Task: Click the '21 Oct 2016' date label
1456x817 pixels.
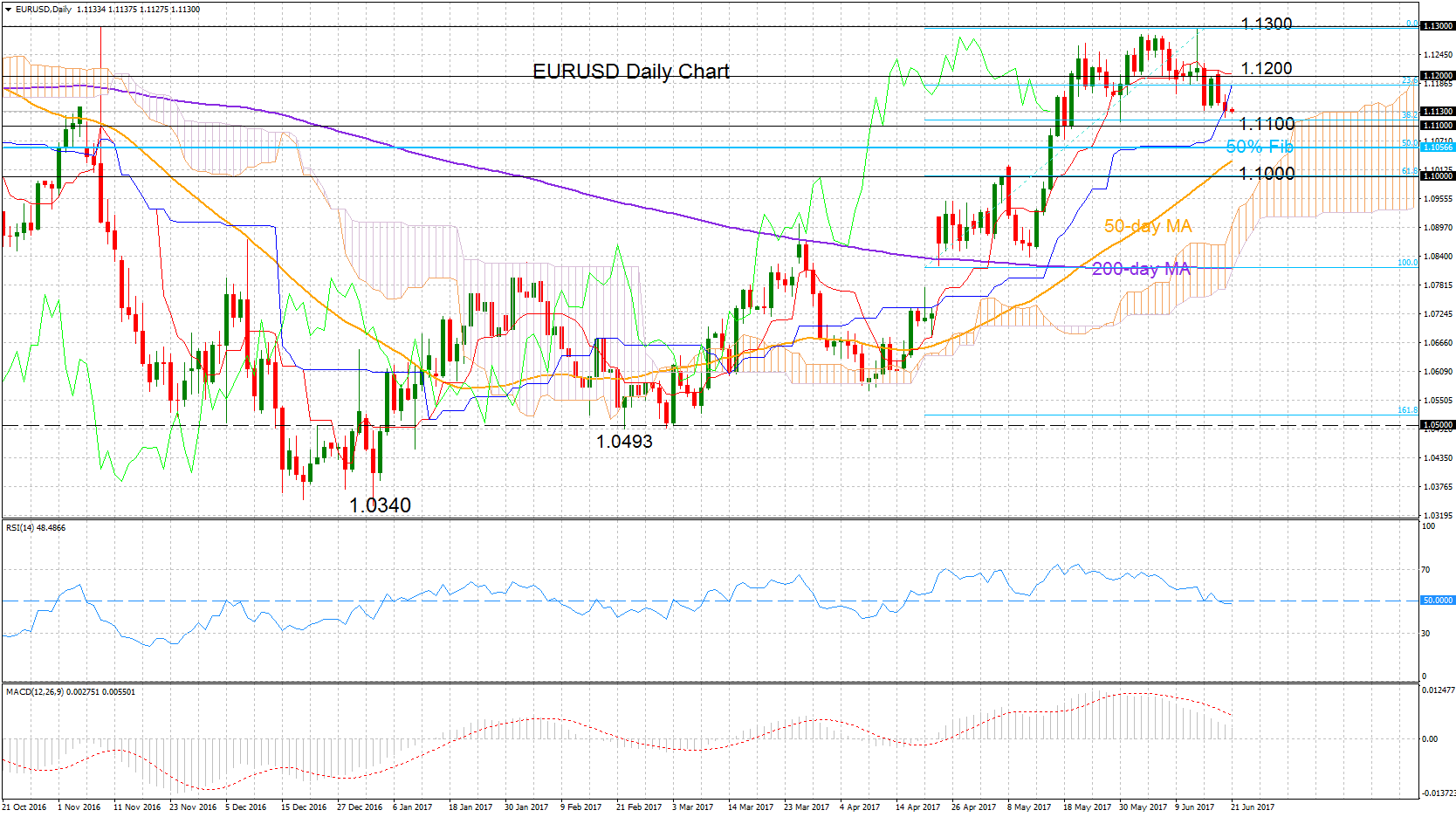Action: pos(25,807)
